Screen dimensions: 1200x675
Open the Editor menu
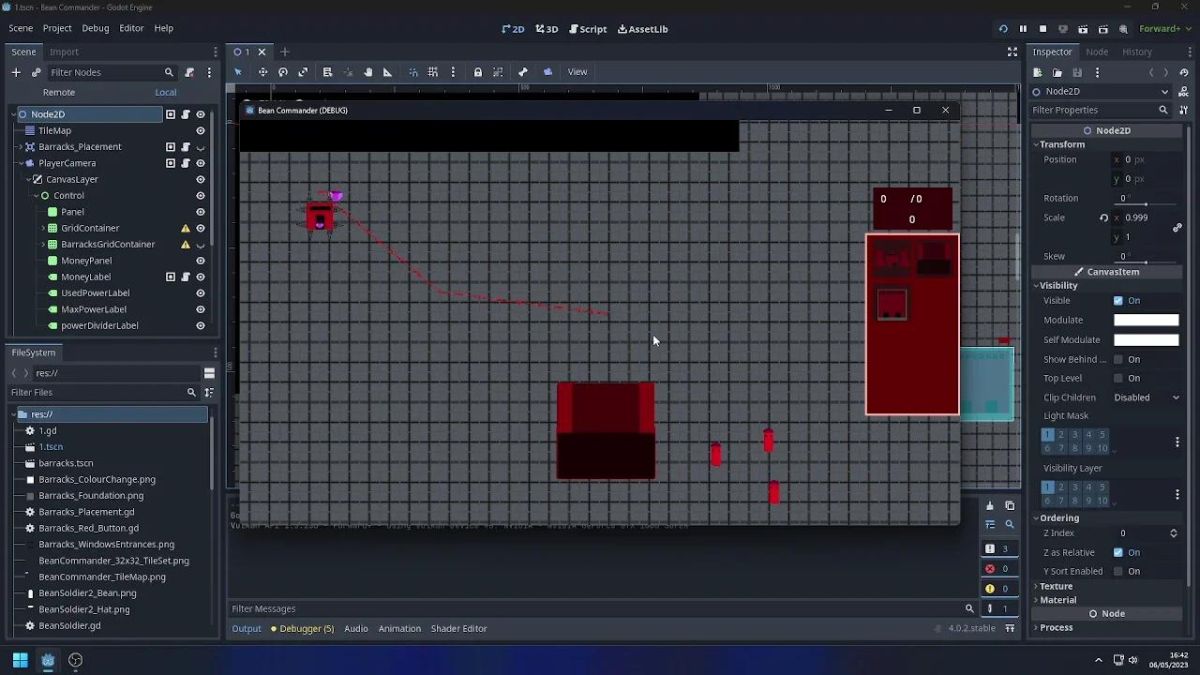tap(131, 29)
